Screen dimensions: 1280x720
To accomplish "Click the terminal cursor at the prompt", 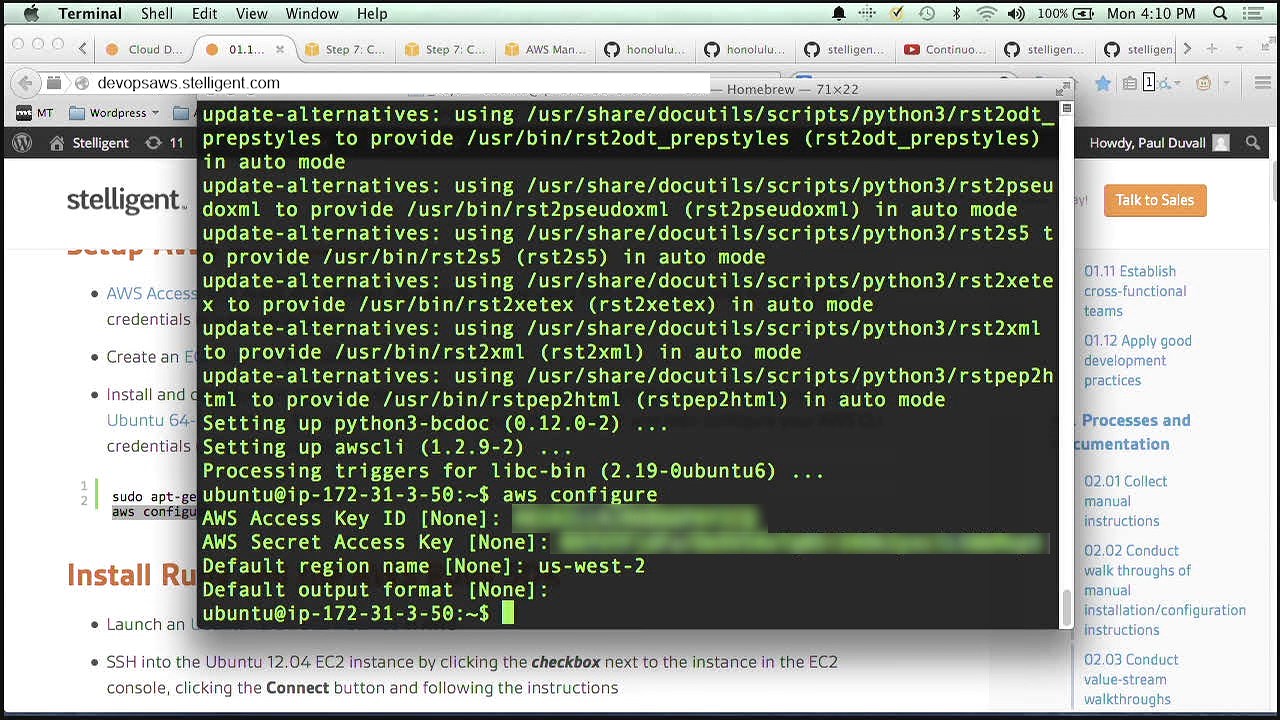I will click(508, 613).
